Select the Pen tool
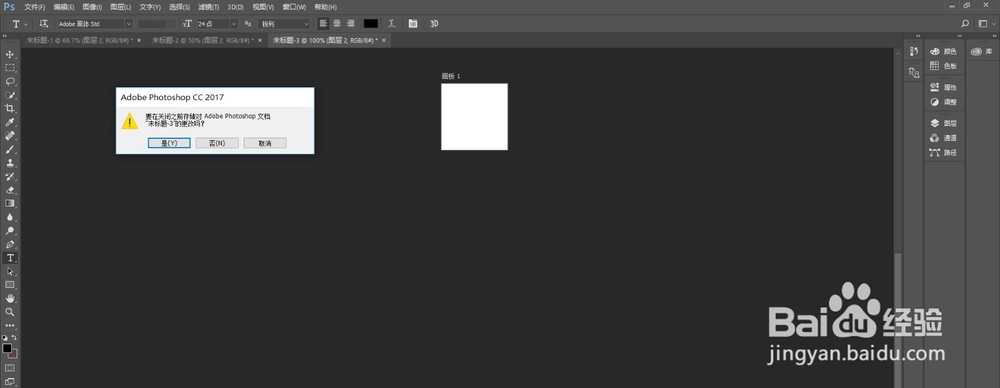Viewport: 1000px width, 388px height. click(x=10, y=244)
